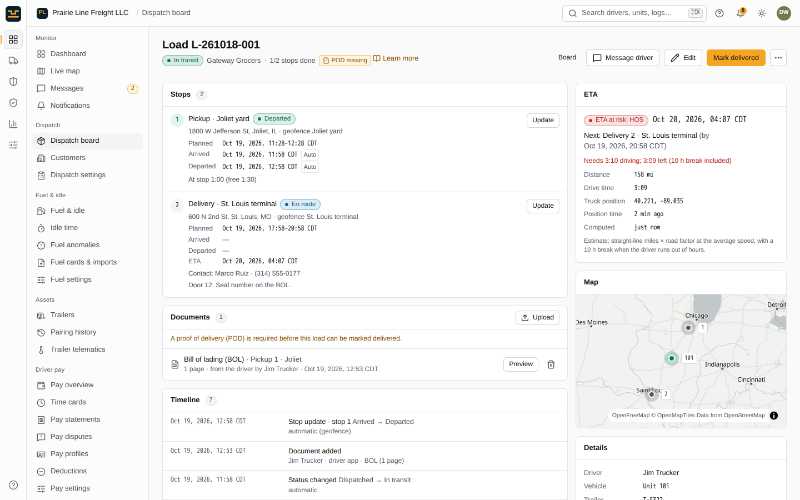This screenshot has width=800, height=500.
Task: Preview the Bill of lading document
Action: pyautogui.click(x=521, y=364)
